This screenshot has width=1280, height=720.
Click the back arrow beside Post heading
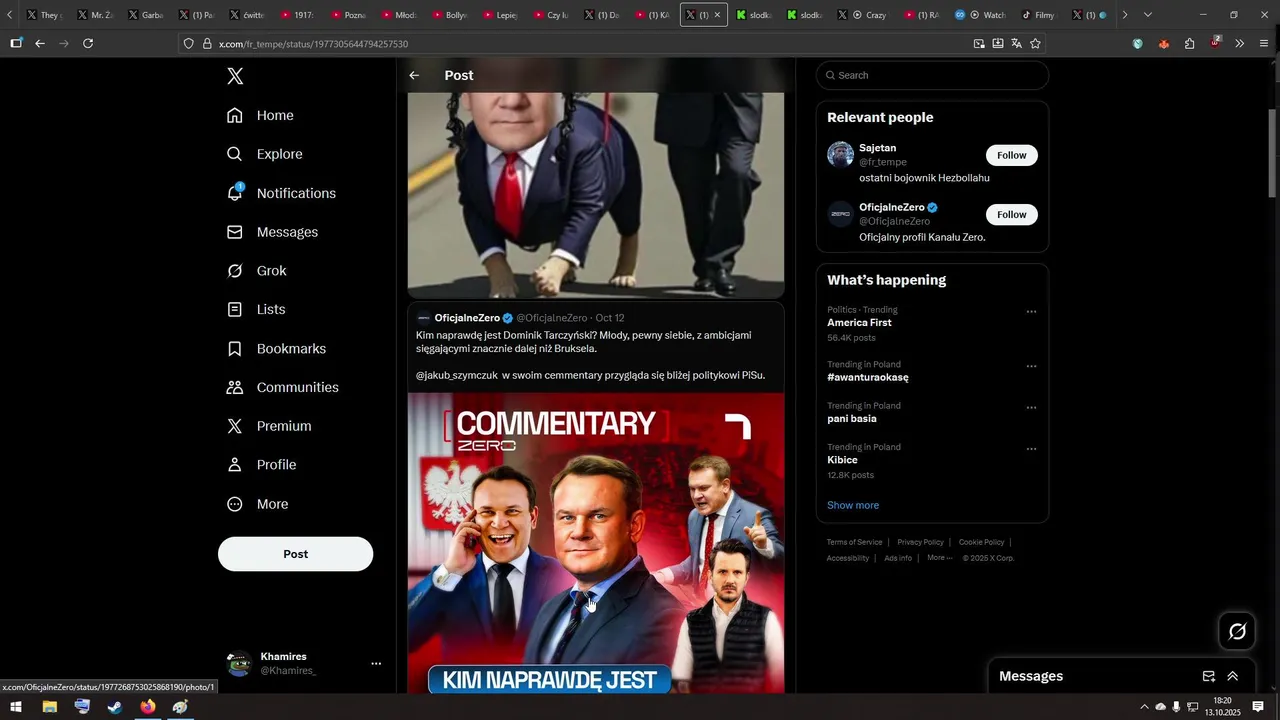pos(414,75)
